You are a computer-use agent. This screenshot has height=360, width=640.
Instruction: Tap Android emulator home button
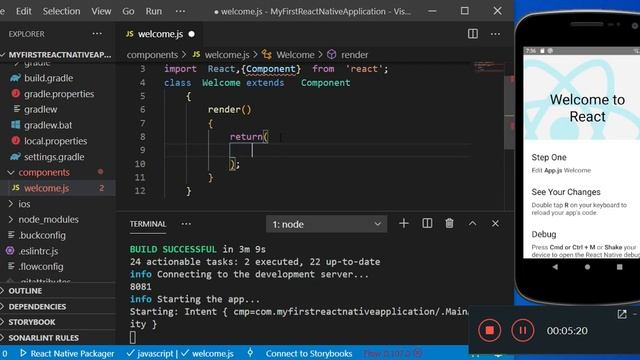(x=587, y=267)
